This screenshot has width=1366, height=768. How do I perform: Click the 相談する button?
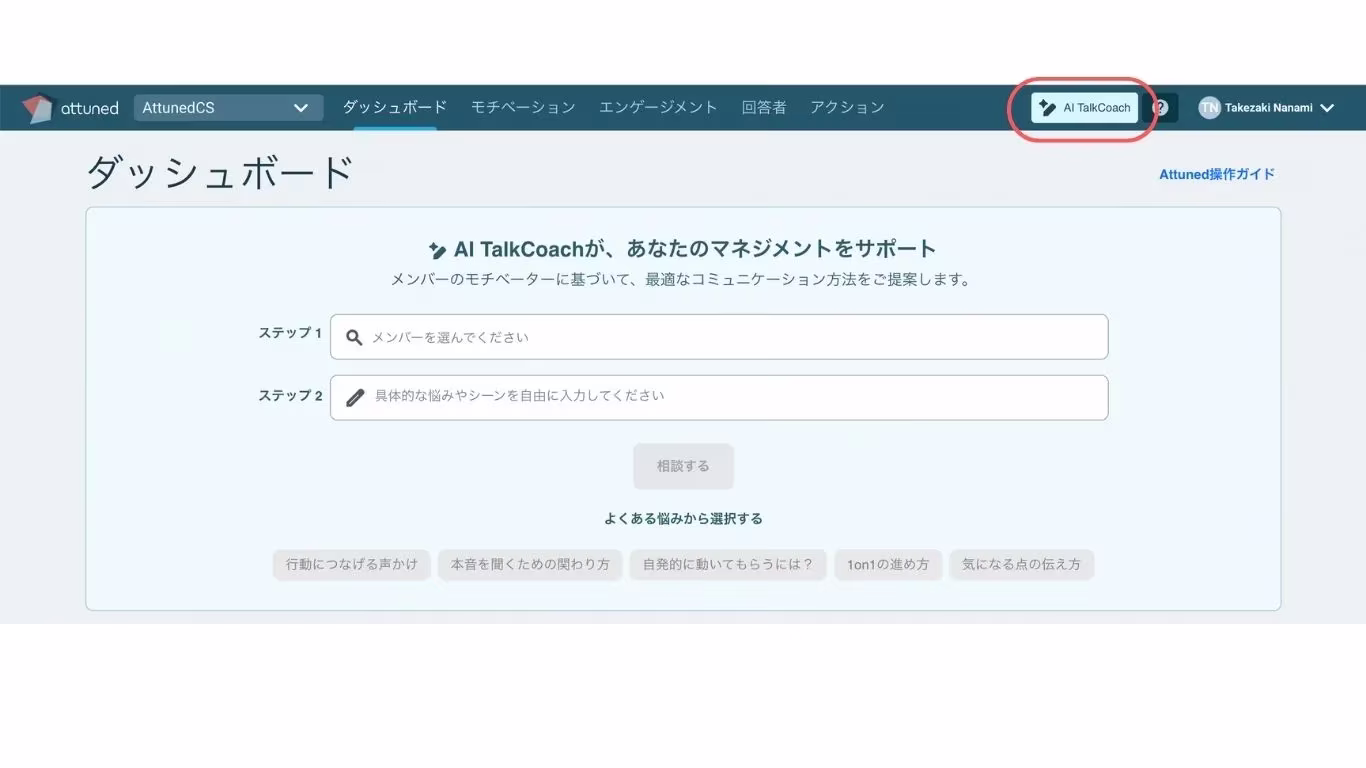[683, 466]
